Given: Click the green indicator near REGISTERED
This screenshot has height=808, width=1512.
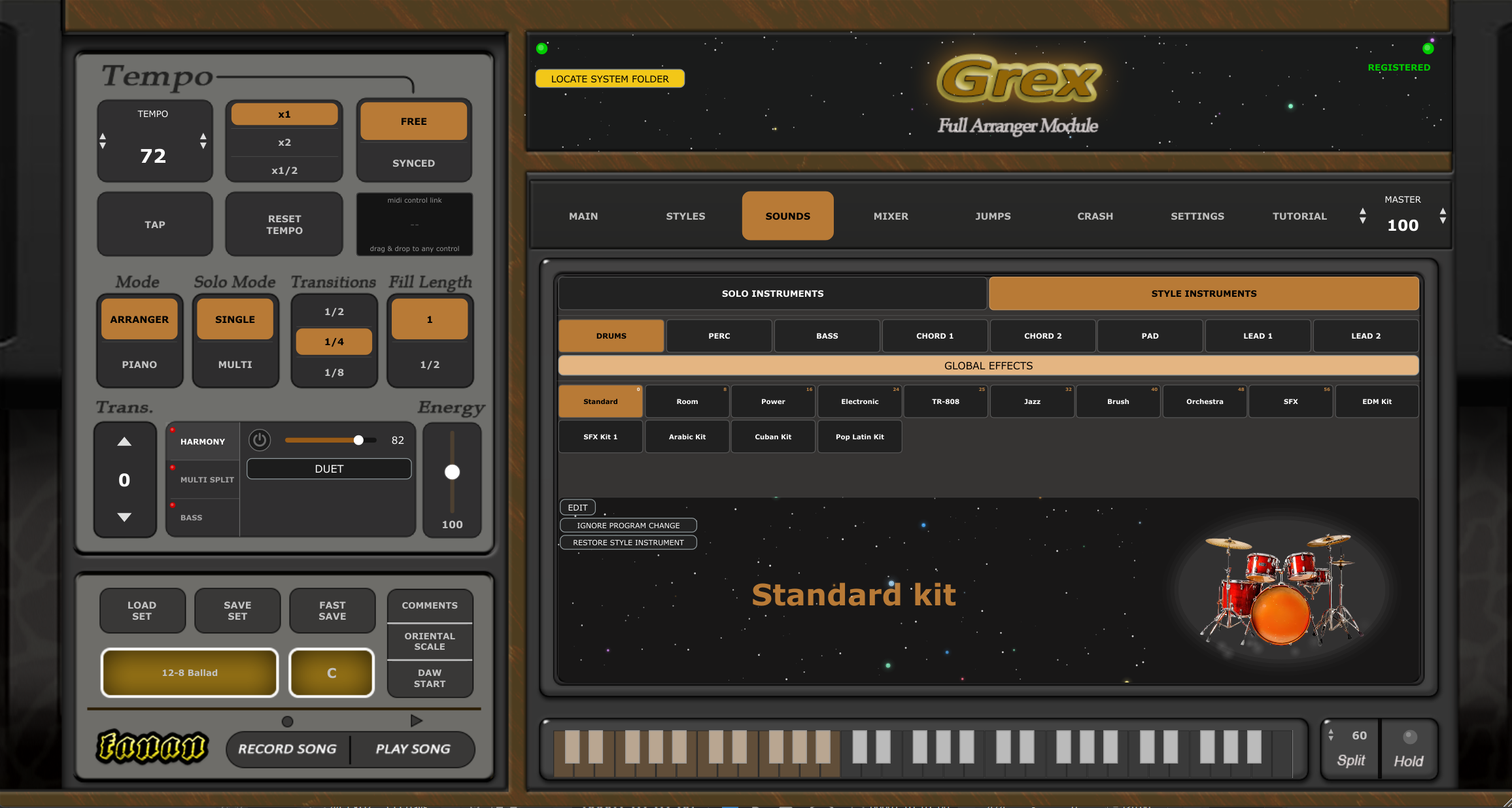Looking at the screenshot, I should [1428, 48].
